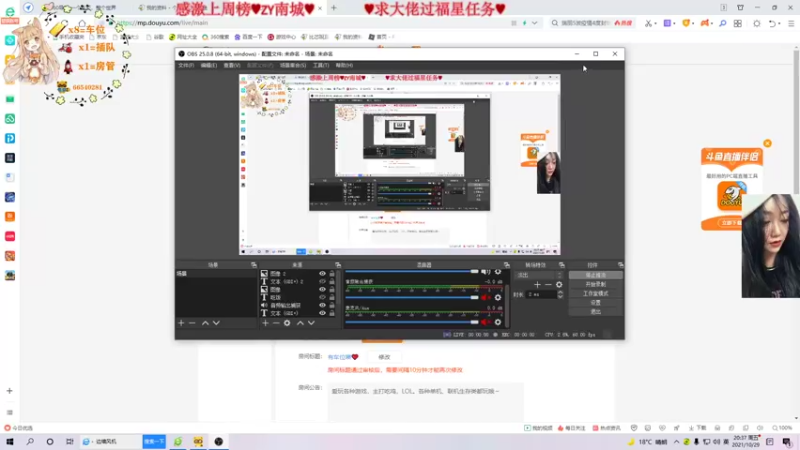Screen dimensions: 800x450
Task: Toggle the lock on the 音频输出捕获 source
Action: 332,305
